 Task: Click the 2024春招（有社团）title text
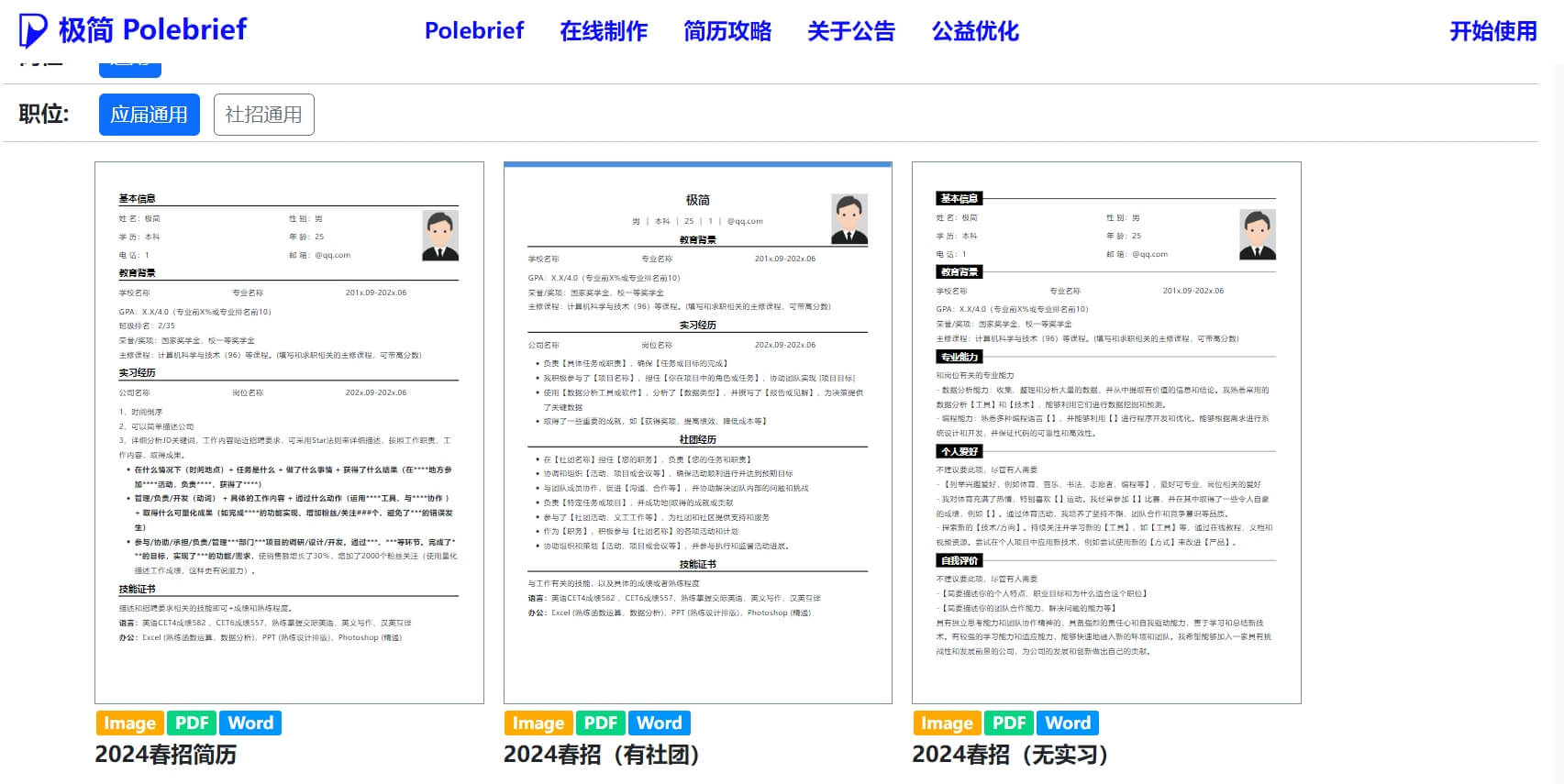click(604, 755)
